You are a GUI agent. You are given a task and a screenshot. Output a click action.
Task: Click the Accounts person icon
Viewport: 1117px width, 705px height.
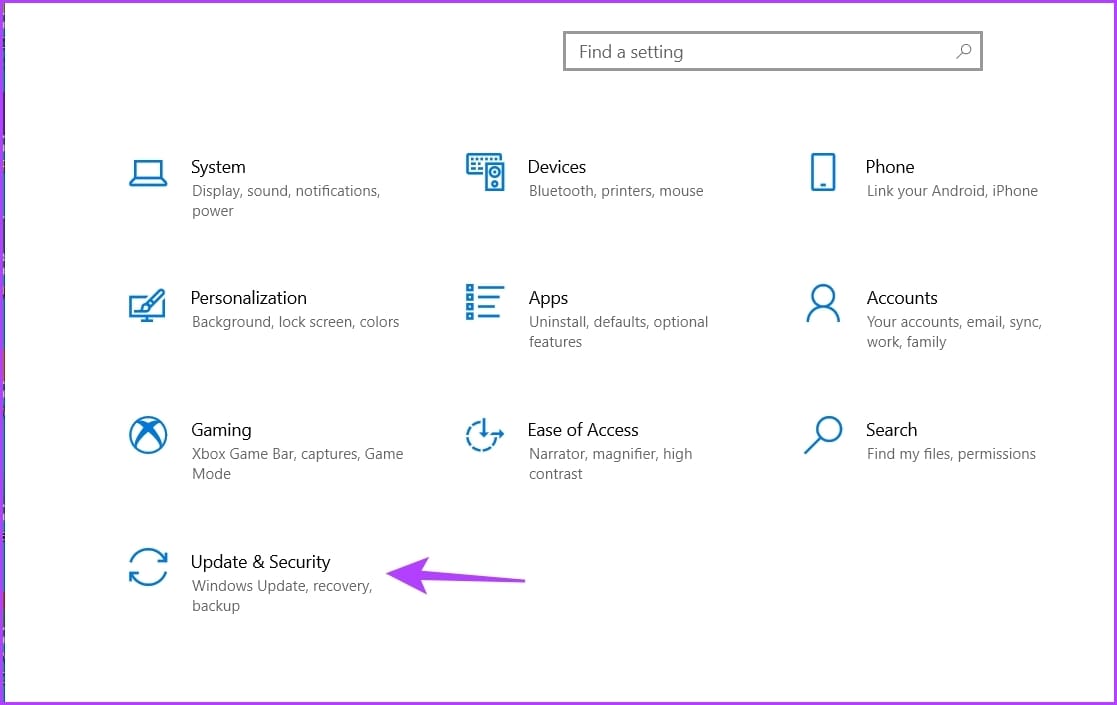[823, 303]
